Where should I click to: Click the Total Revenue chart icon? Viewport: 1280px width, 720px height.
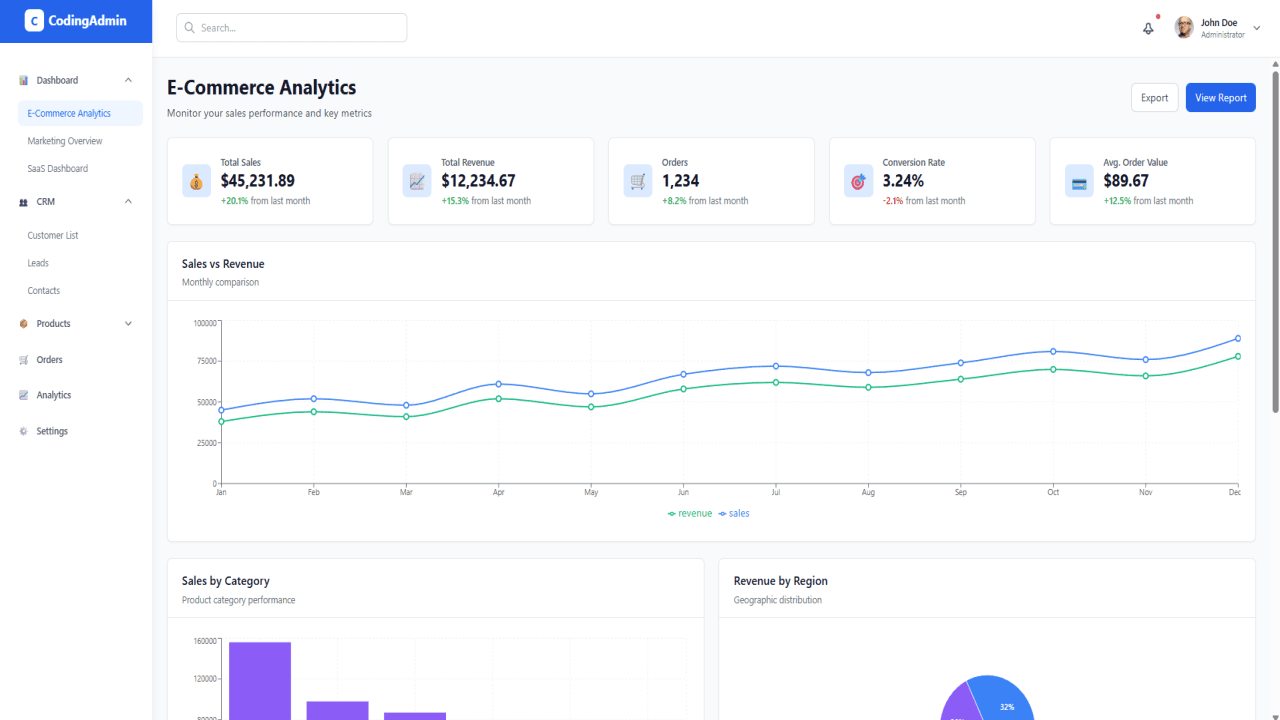(x=417, y=181)
